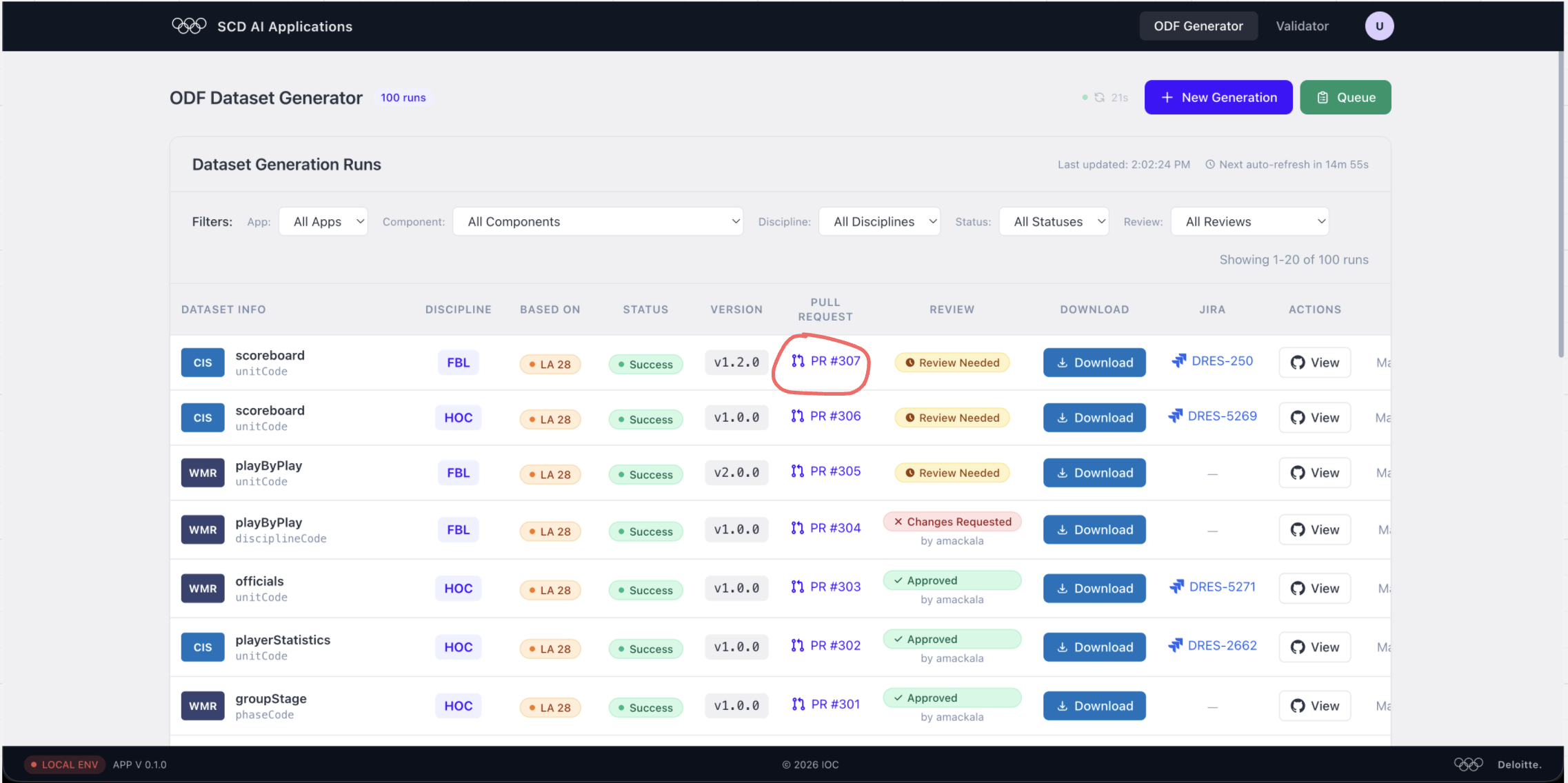
Task: View the officials run on GitHub
Action: [1314, 589]
